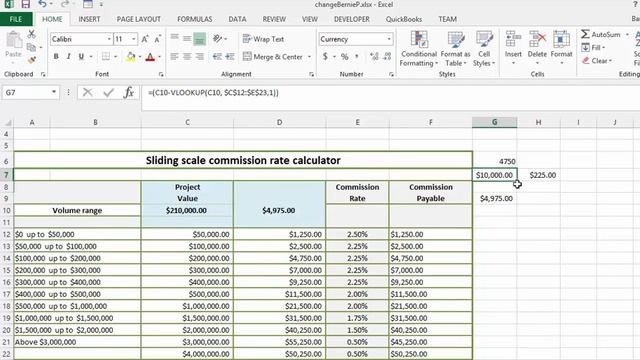Click the Enter checkmark in formula bar
The image size is (640, 360).
tap(108, 93)
